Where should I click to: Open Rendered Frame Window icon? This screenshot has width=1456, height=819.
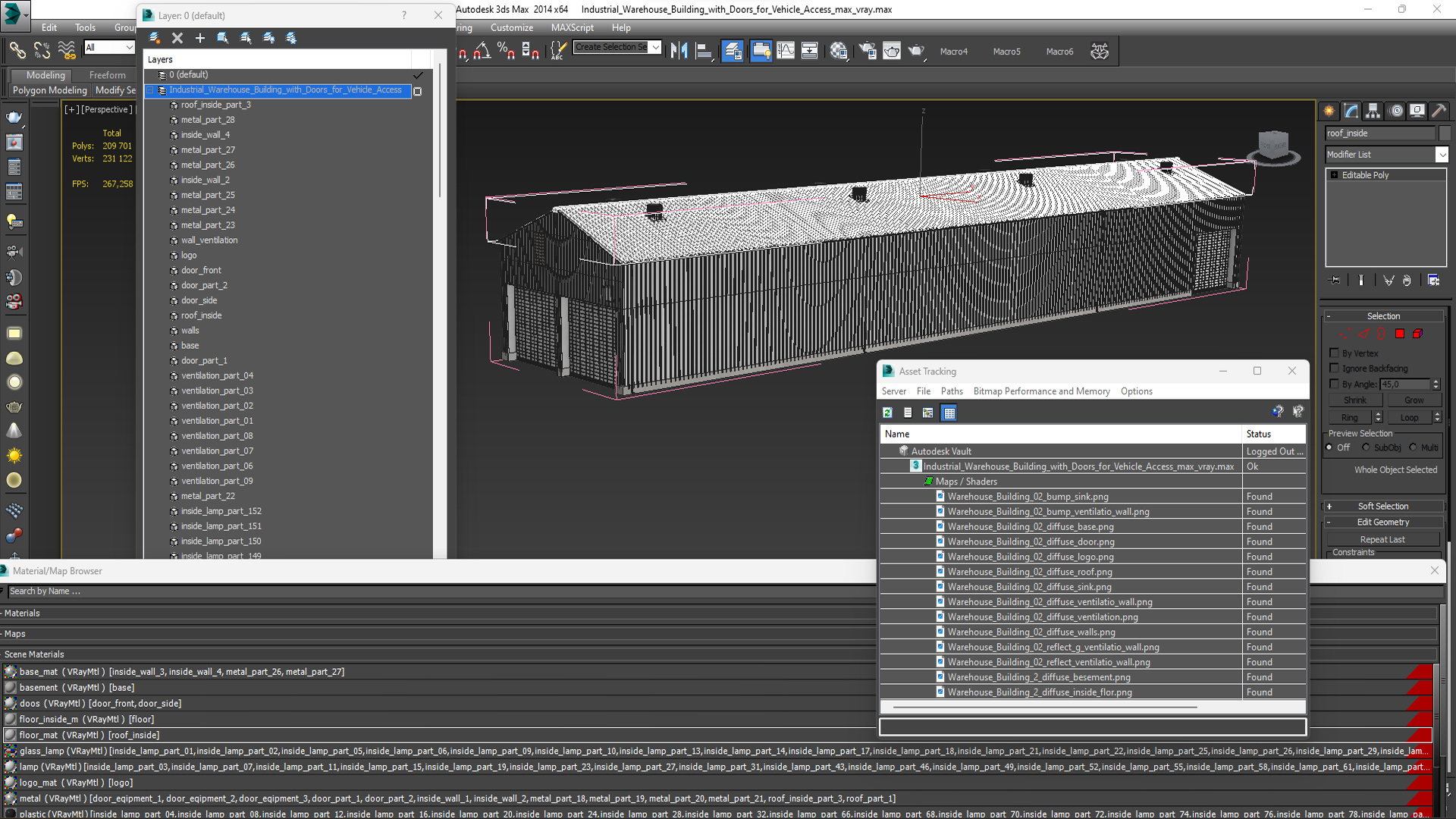point(892,51)
